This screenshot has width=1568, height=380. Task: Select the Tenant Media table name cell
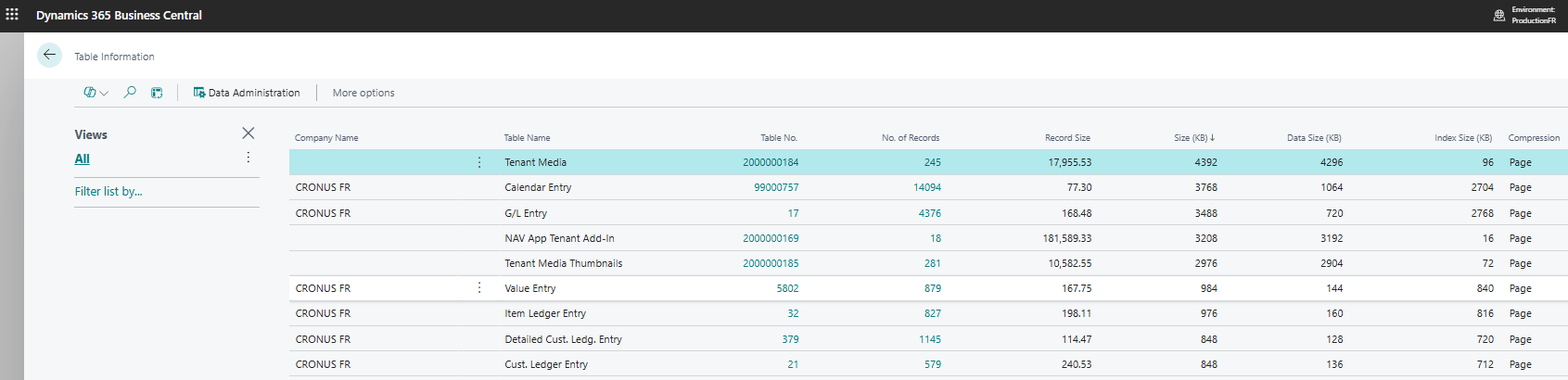tap(535, 162)
